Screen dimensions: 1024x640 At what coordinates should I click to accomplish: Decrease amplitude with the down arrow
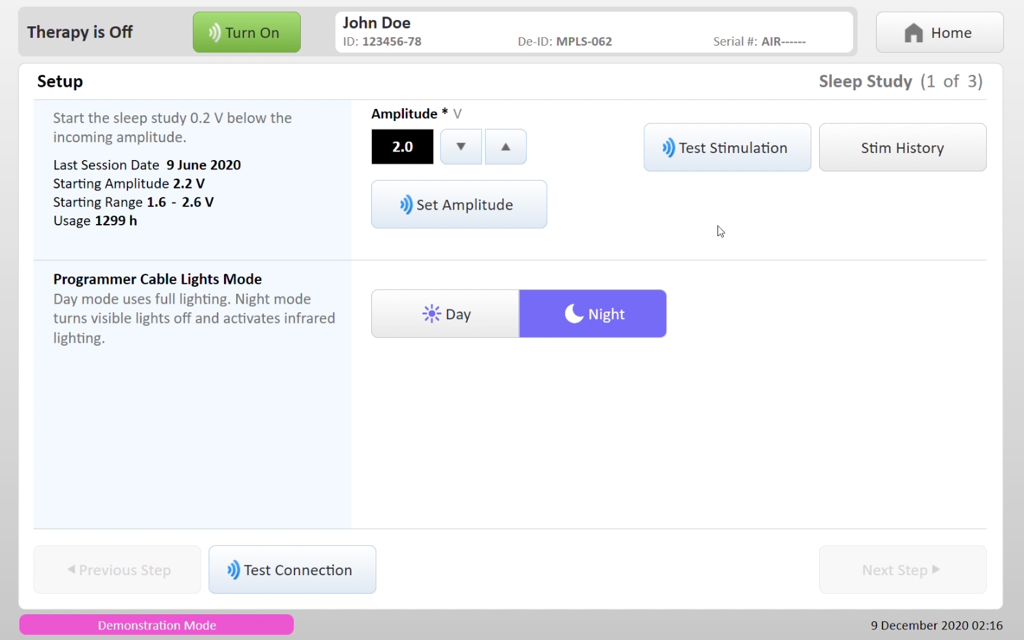pos(461,147)
